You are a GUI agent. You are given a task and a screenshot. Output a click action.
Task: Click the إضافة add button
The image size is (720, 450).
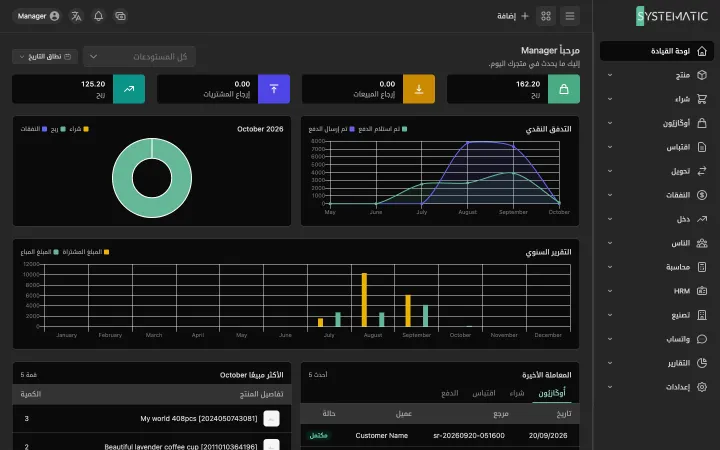(x=513, y=16)
